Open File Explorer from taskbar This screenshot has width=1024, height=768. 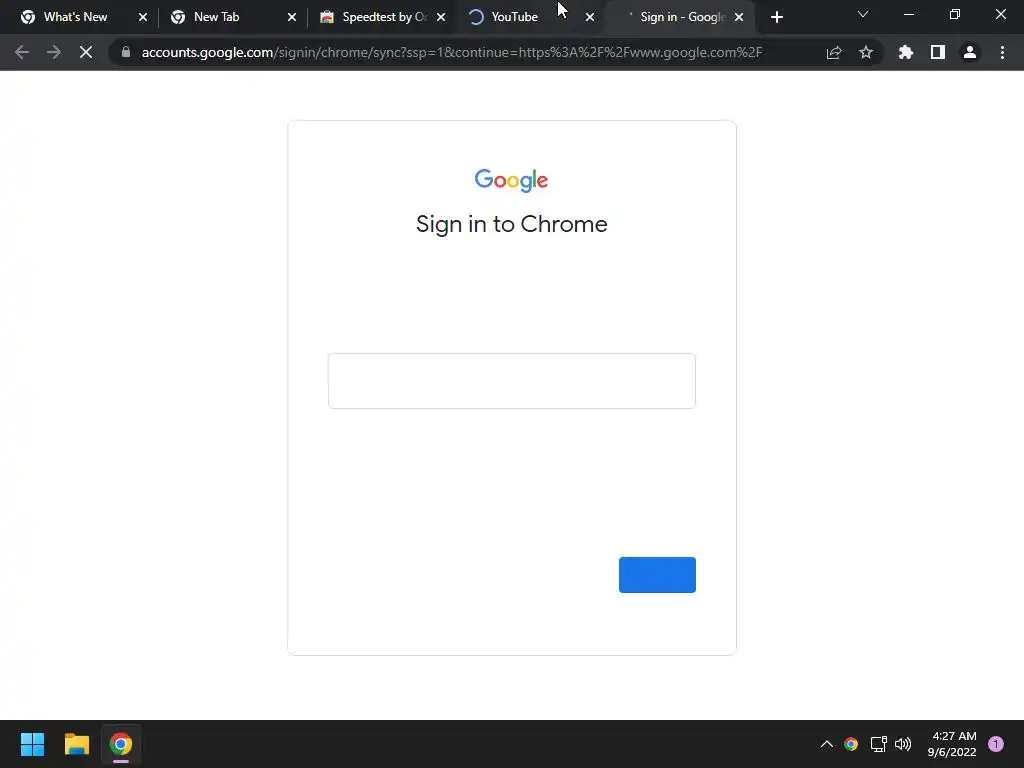(76, 744)
